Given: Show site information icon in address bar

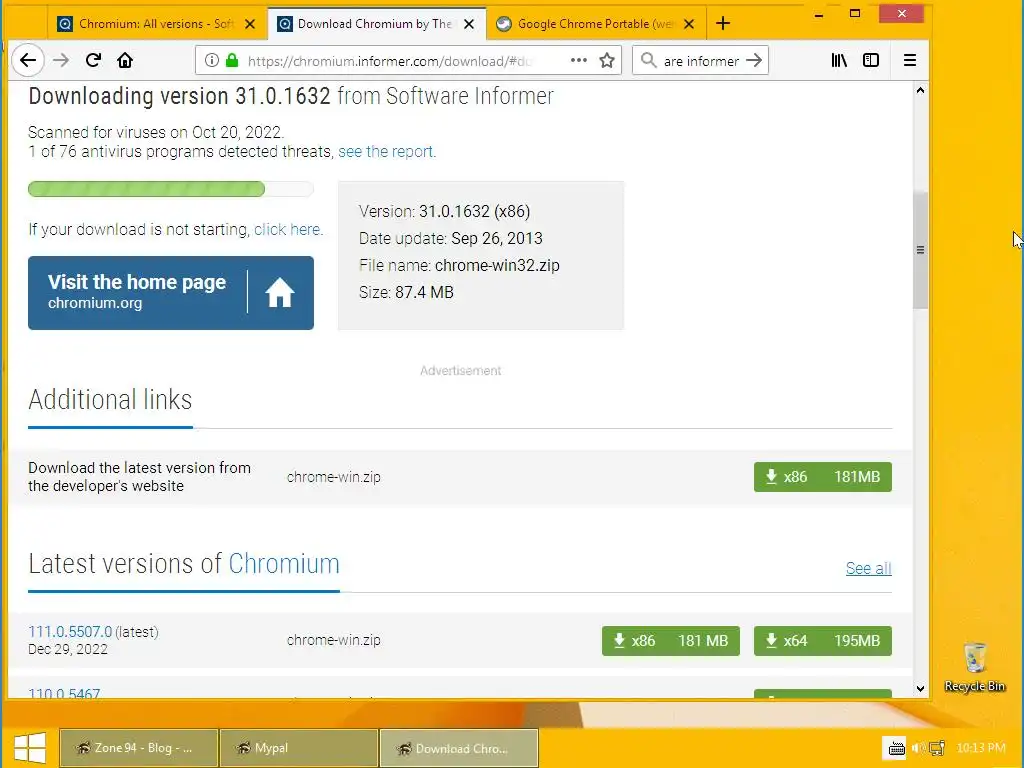Looking at the screenshot, I should 211,61.
